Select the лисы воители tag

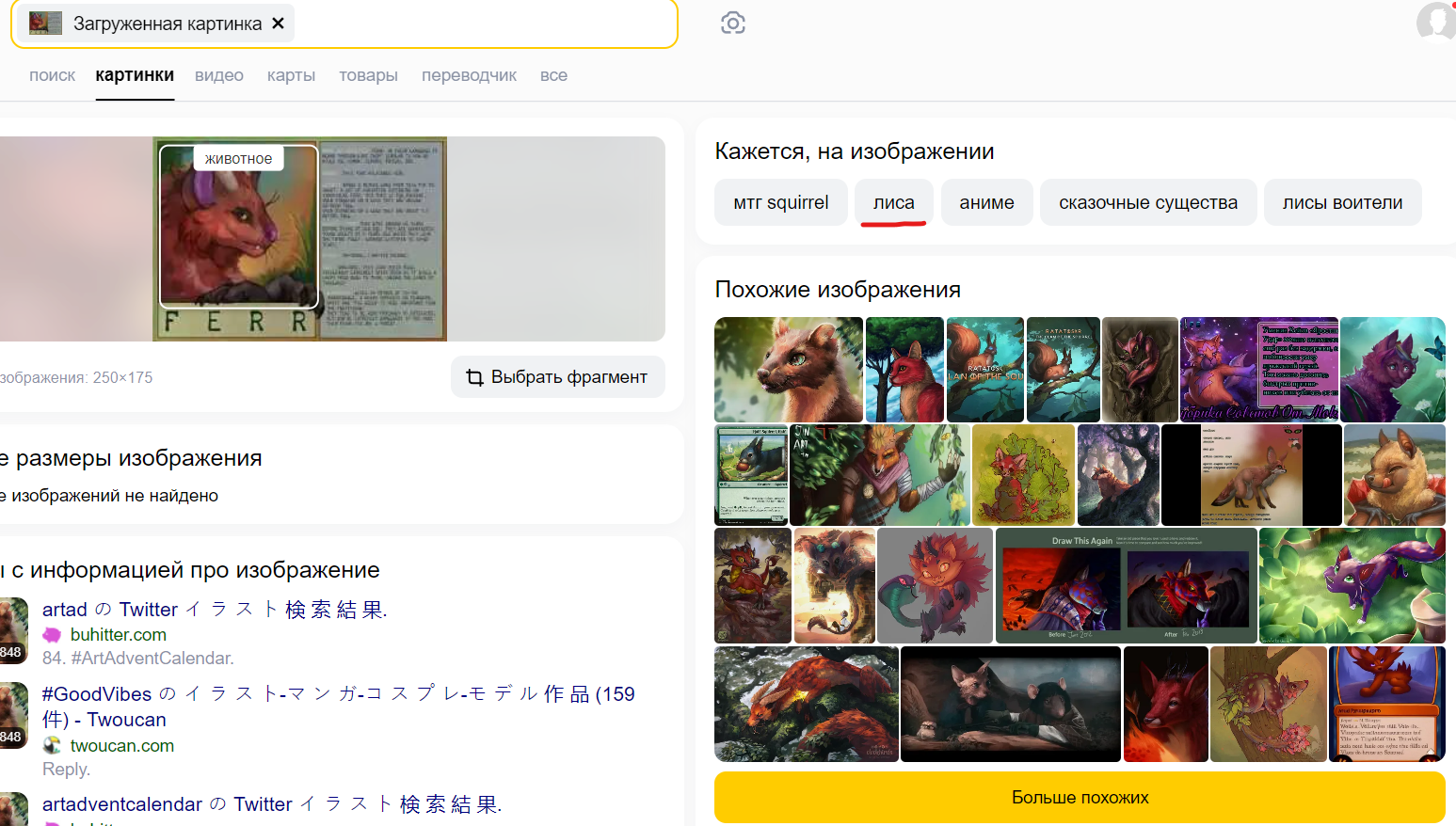(x=1342, y=202)
